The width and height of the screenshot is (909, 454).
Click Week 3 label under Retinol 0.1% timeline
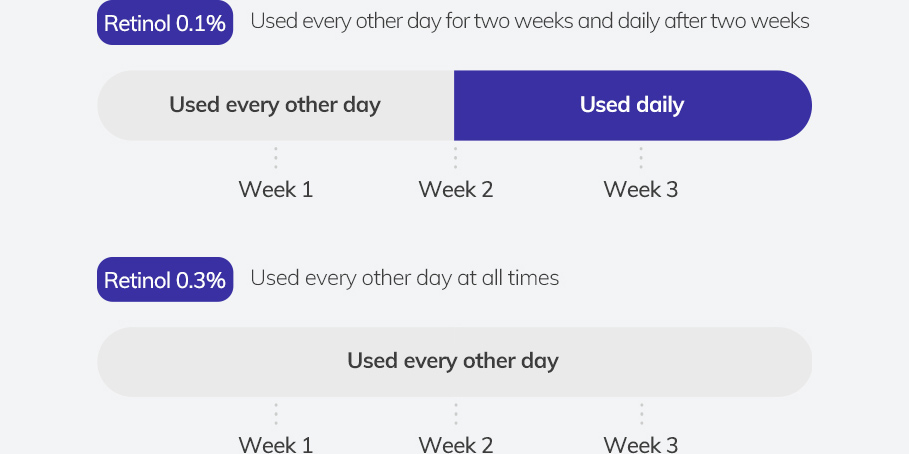click(641, 190)
